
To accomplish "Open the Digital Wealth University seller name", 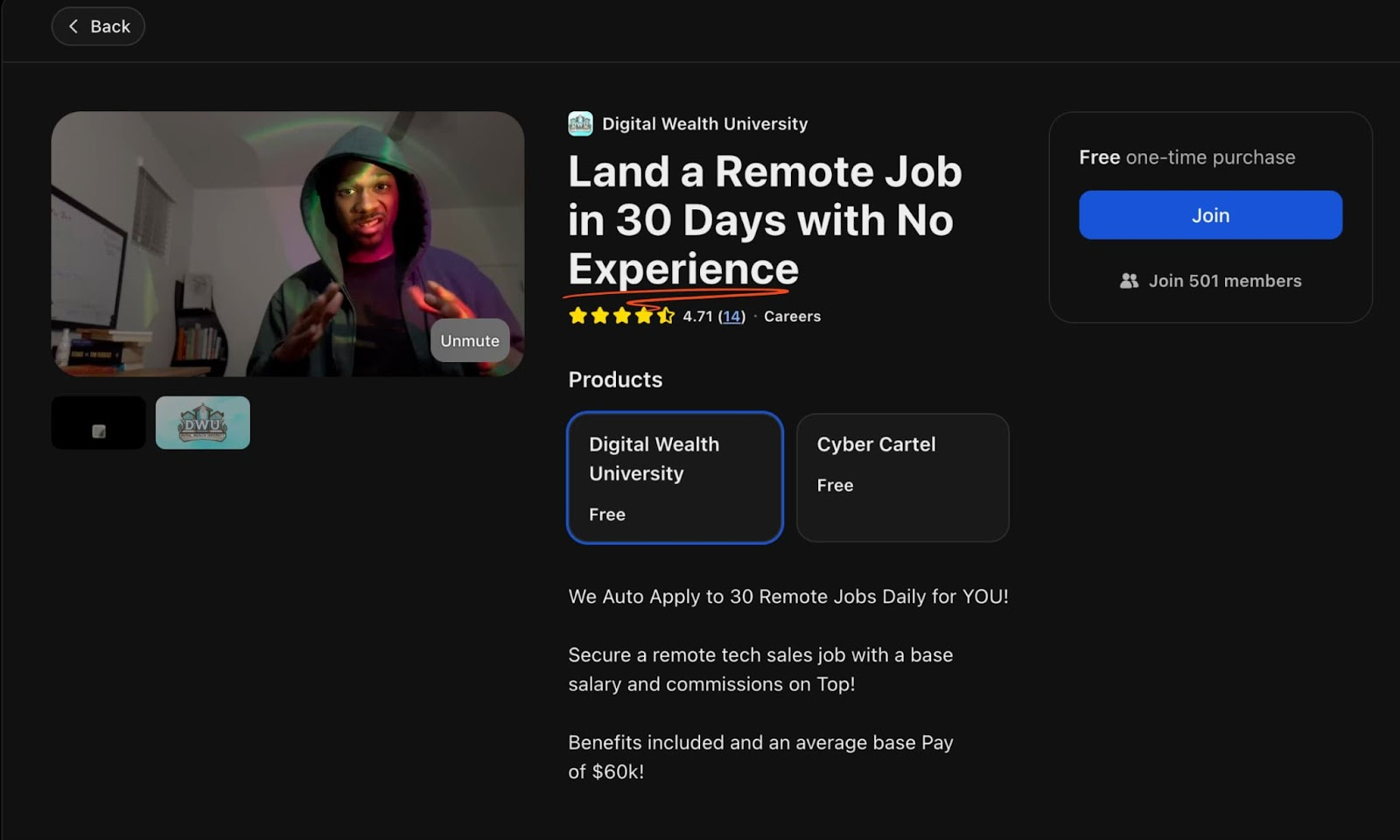I will click(x=704, y=123).
